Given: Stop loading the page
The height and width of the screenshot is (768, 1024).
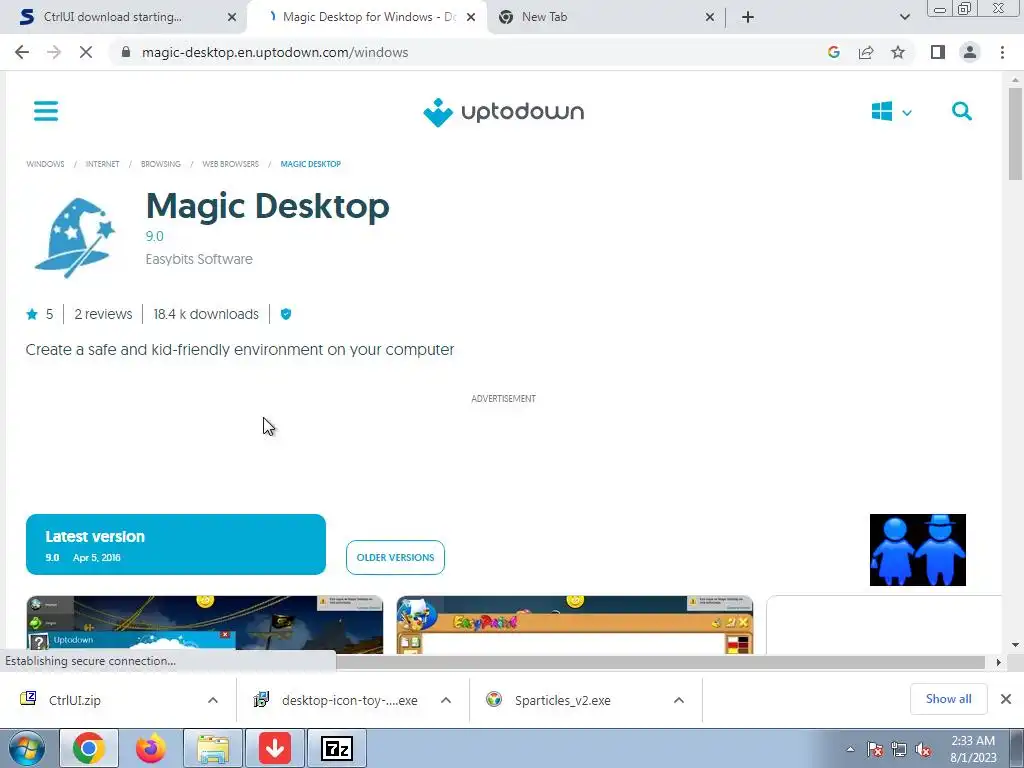Looking at the screenshot, I should pyautogui.click(x=86, y=52).
